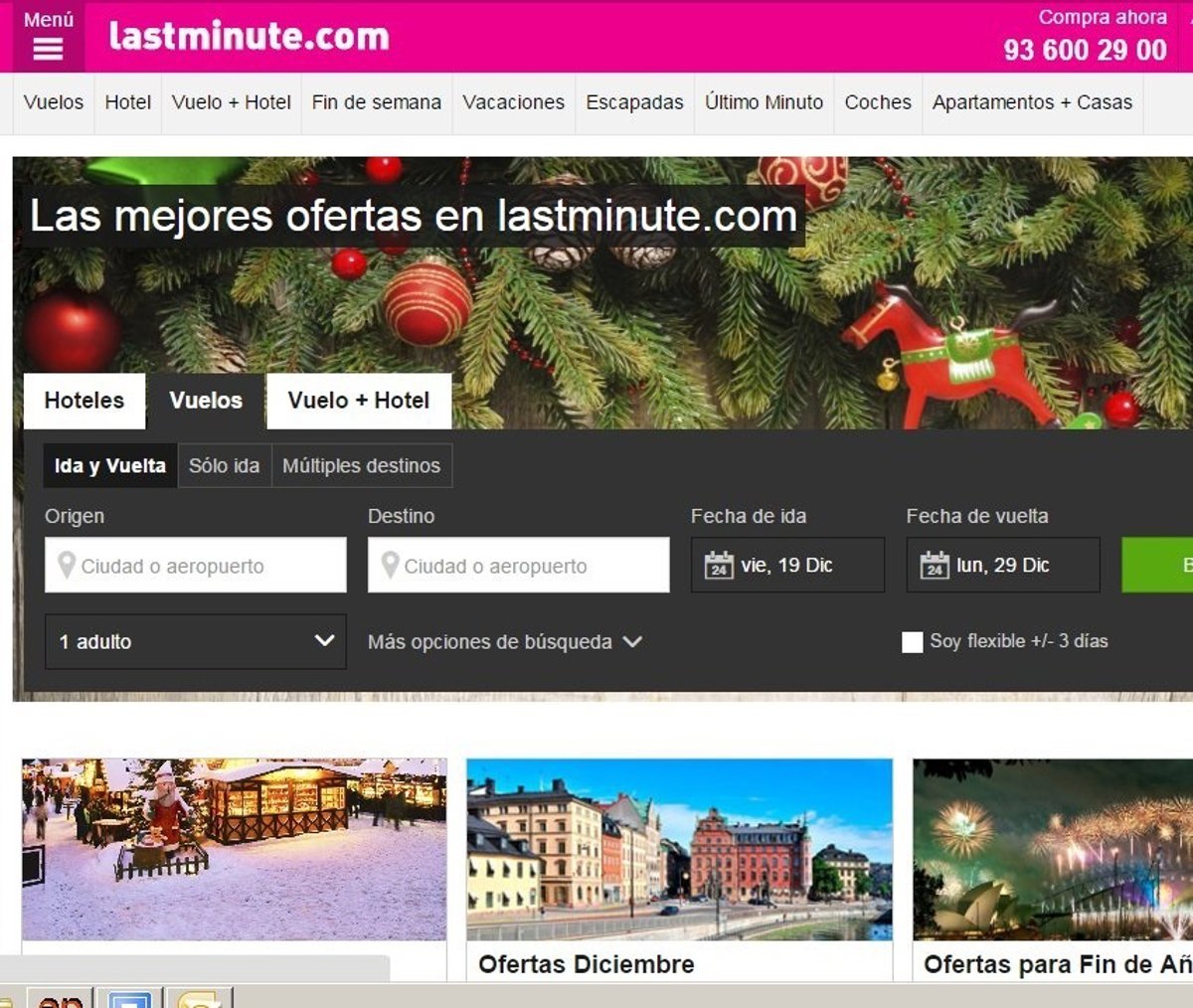Expand the 1 adulto passenger dropdown

tap(195, 641)
